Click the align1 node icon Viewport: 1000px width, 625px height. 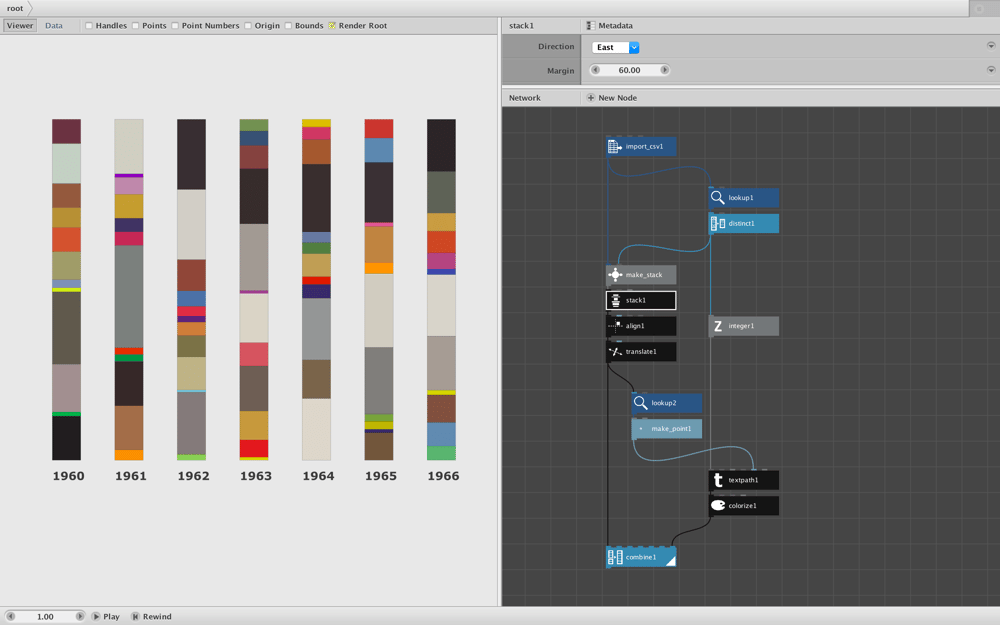pyautogui.click(x=615, y=326)
